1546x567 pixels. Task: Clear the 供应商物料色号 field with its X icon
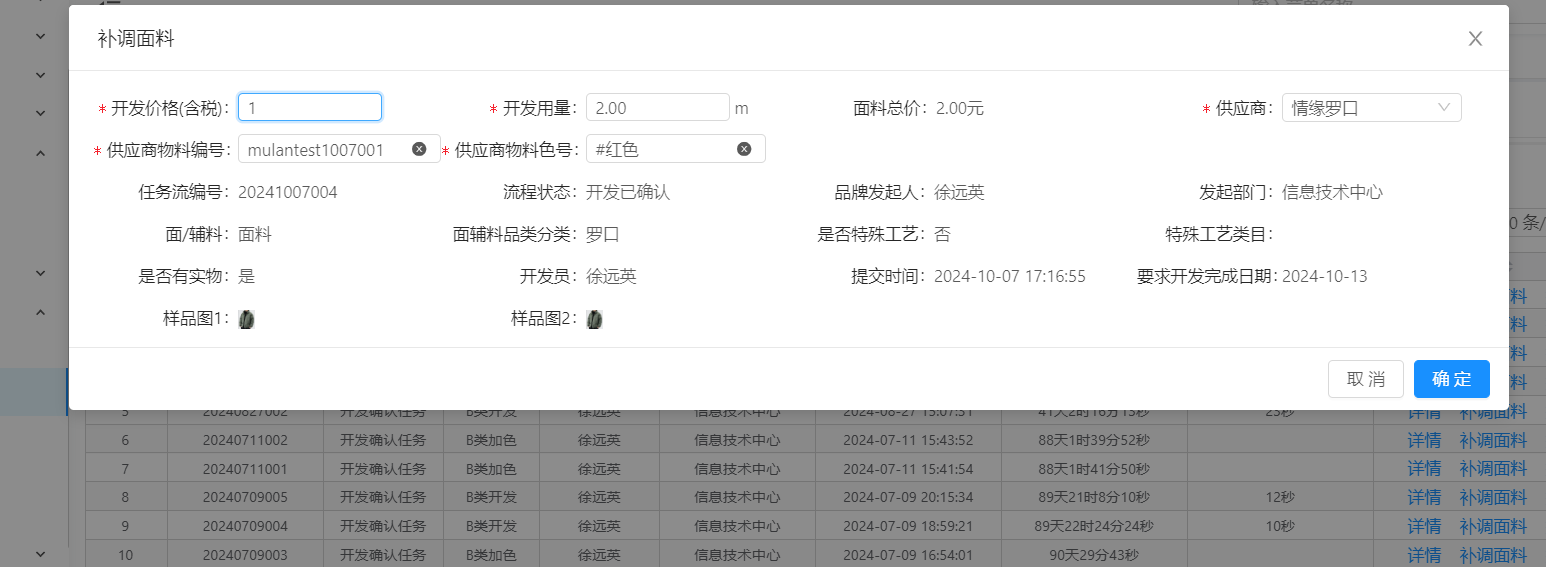point(744,149)
